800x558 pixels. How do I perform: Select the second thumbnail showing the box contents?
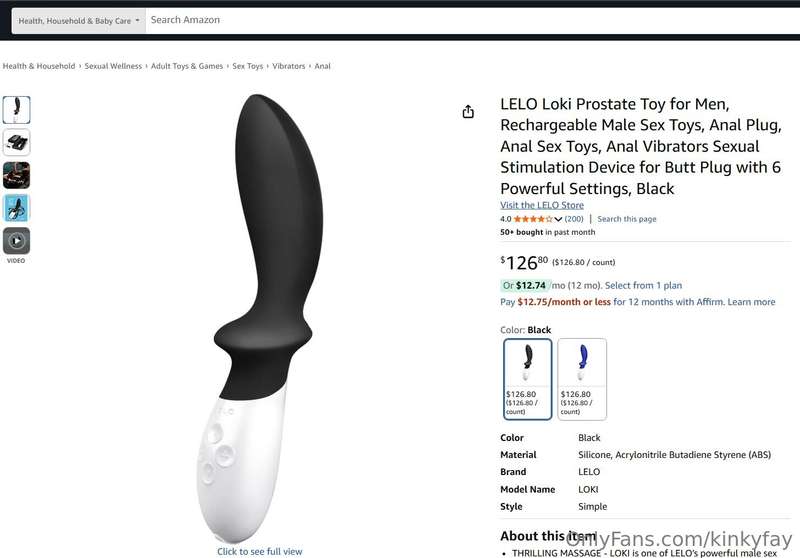click(x=16, y=142)
